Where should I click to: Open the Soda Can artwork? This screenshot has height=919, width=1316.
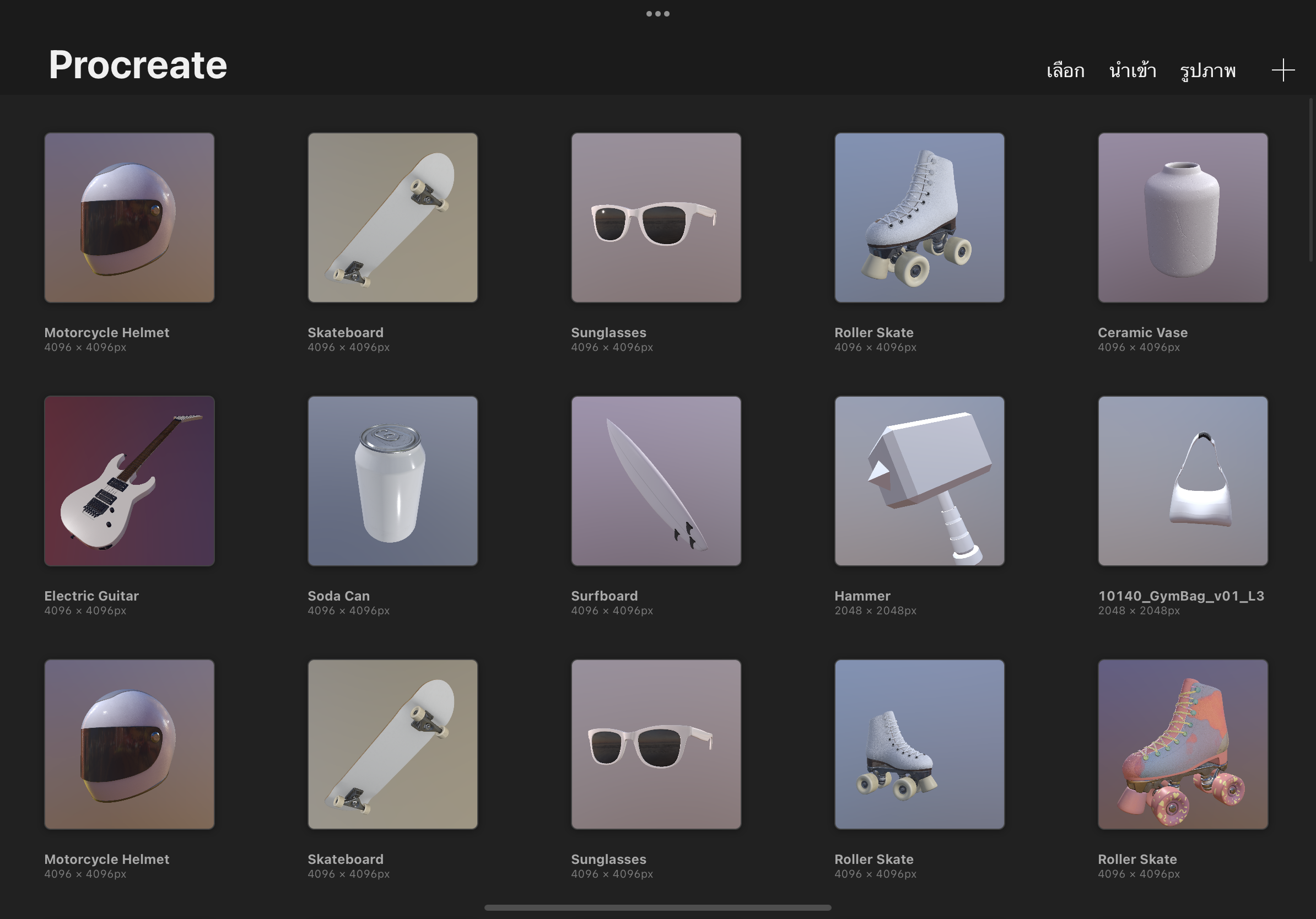392,480
